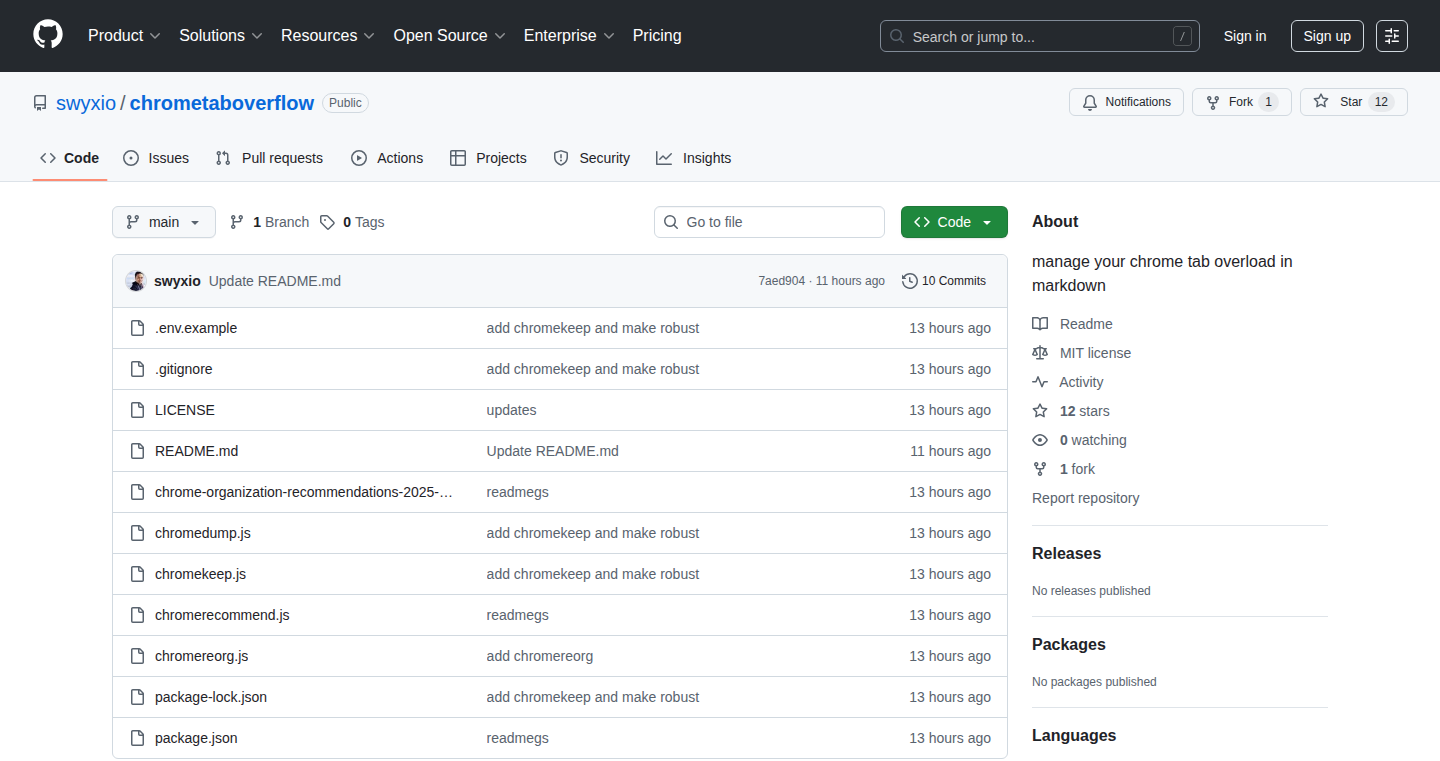This screenshot has width=1440, height=761.
Task: Open the package.json file
Action: (196, 738)
